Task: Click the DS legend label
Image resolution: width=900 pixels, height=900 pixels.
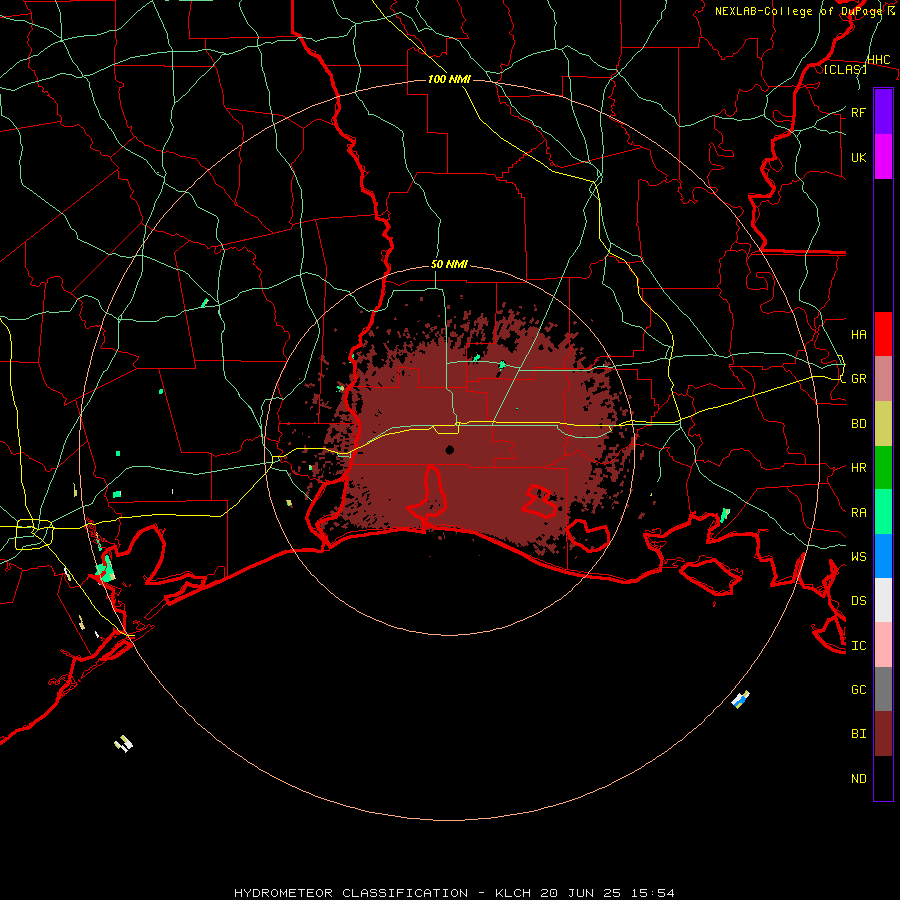Action: pyautogui.click(x=858, y=601)
